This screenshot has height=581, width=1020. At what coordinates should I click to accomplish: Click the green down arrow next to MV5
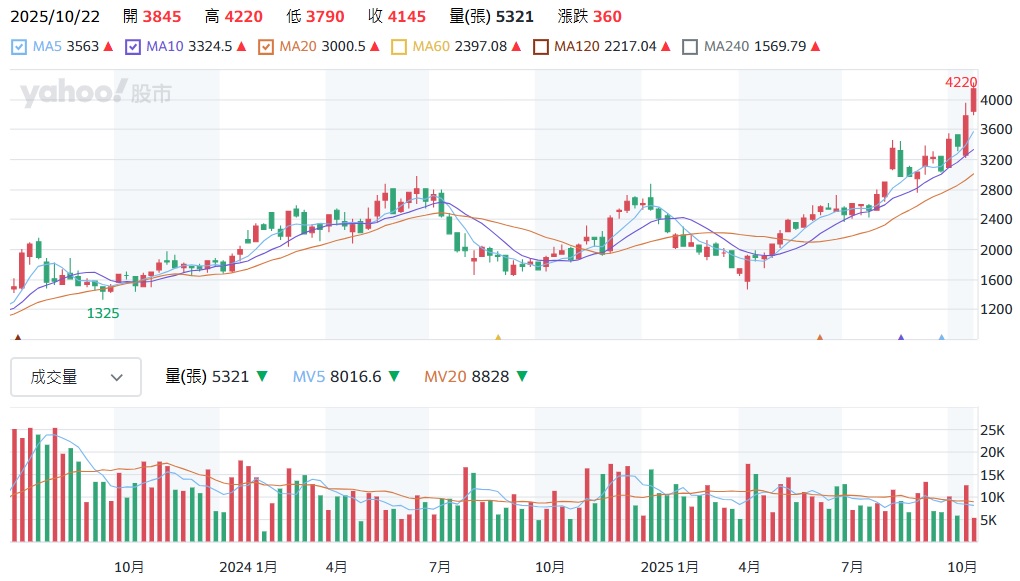tap(394, 377)
